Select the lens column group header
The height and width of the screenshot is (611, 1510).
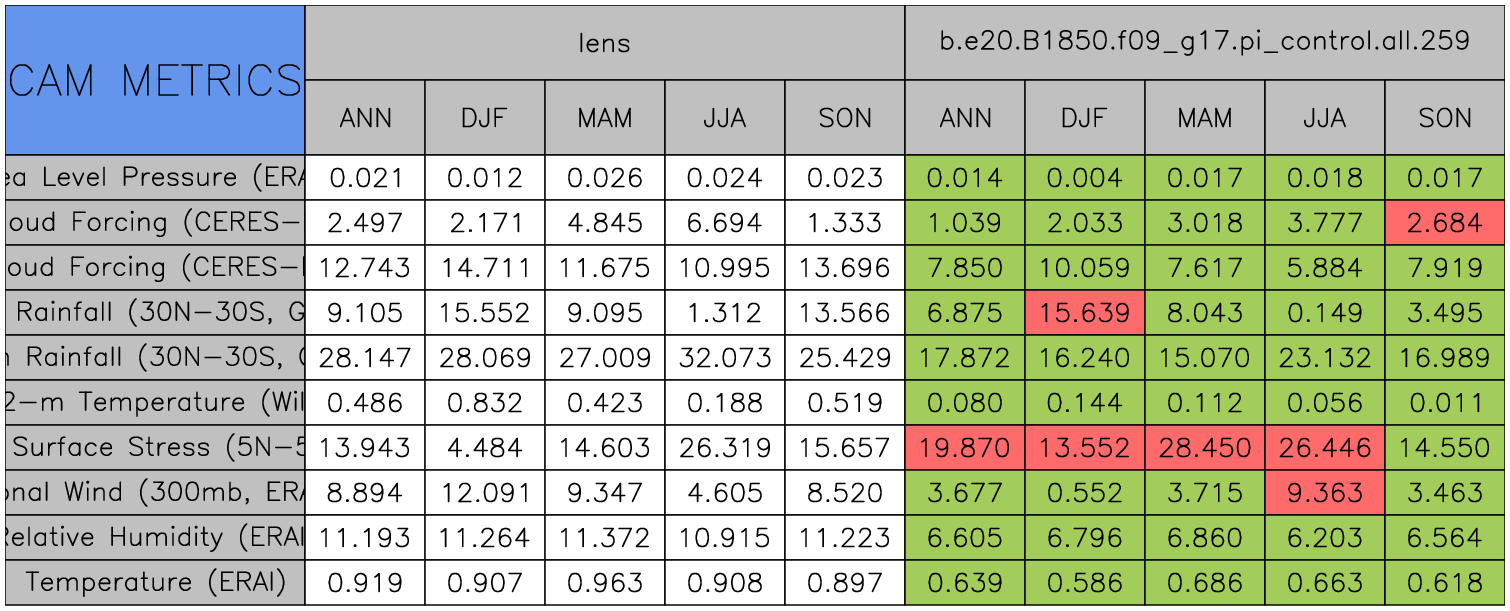coord(604,42)
